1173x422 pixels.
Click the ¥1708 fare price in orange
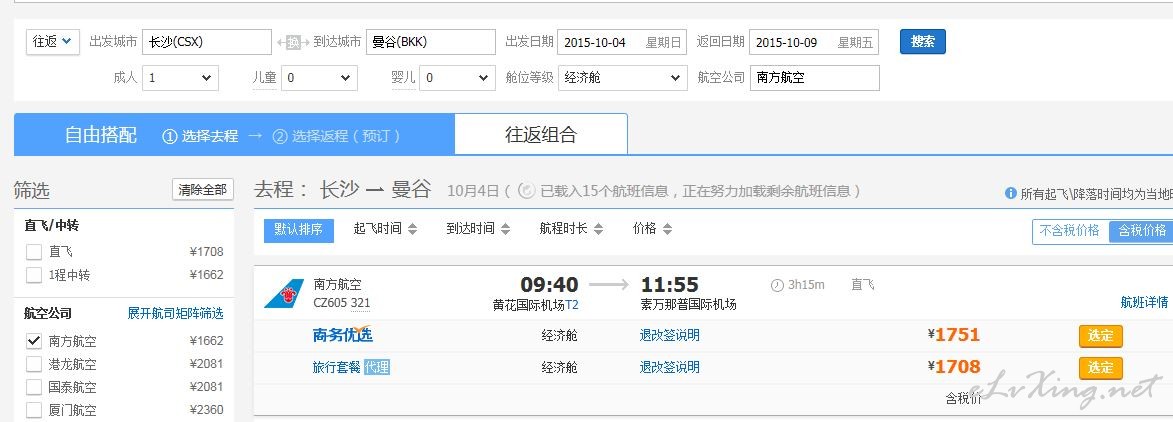pyautogui.click(x=953, y=367)
